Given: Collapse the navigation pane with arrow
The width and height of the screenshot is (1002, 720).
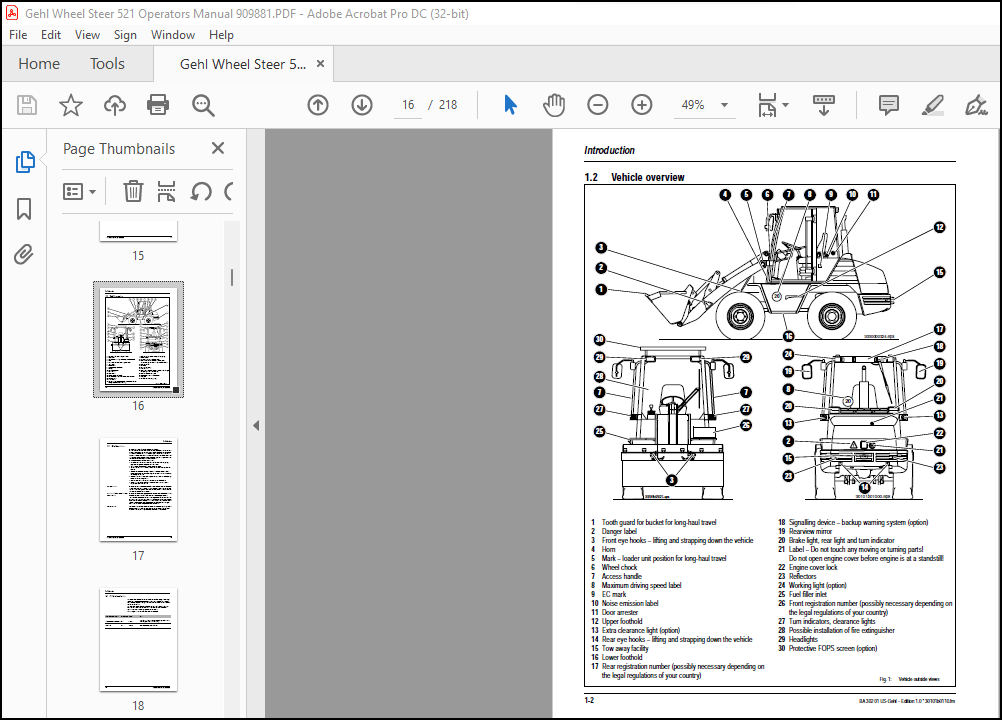Looking at the screenshot, I should coord(256,425).
